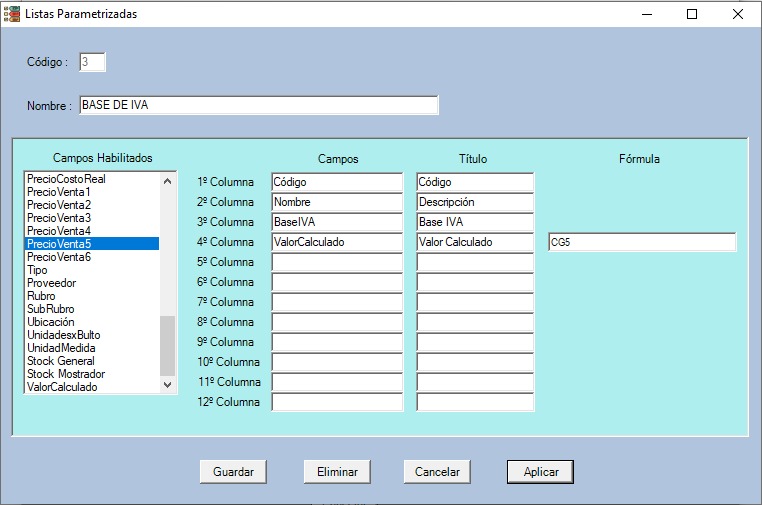Click the Cancelar button
This screenshot has height=505, width=762.
[x=437, y=472]
